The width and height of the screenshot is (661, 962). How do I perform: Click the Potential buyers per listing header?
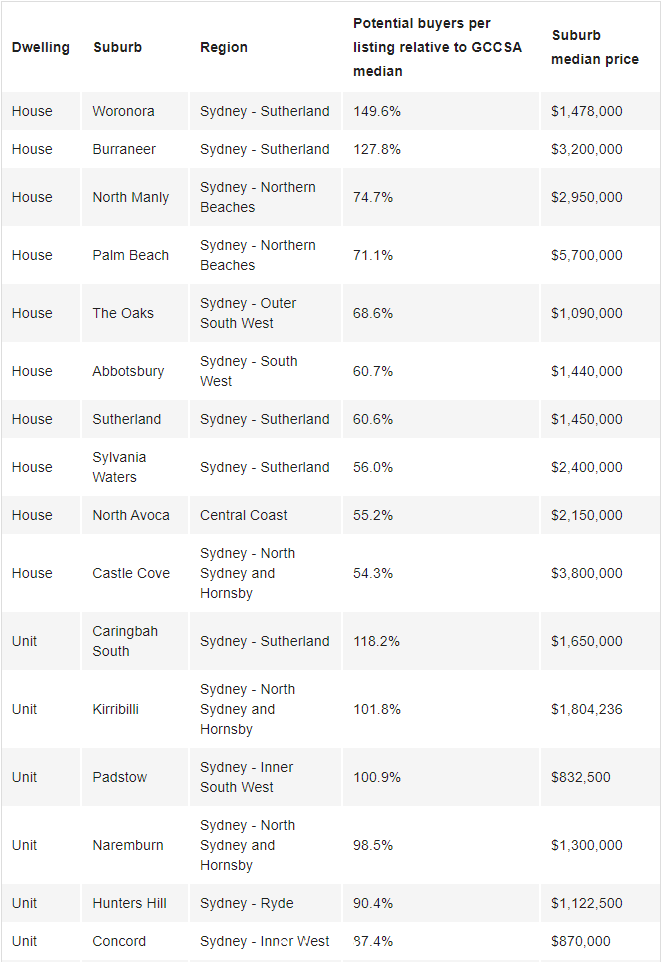coord(437,47)
